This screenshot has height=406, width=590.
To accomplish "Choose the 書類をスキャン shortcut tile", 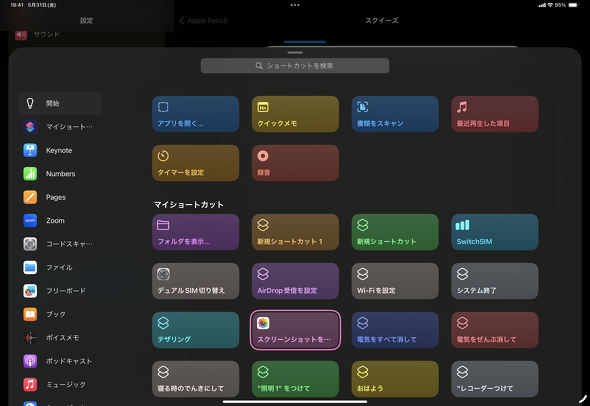I will [x=395, y=114].
